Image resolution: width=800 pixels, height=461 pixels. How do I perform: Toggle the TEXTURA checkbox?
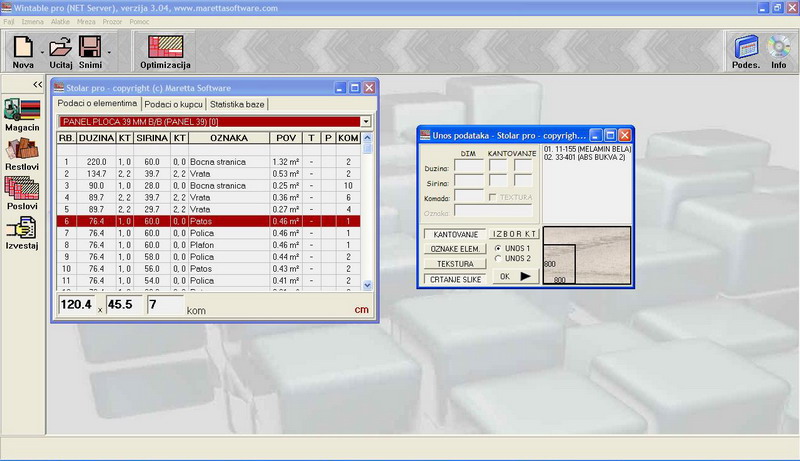click(491, 197)
